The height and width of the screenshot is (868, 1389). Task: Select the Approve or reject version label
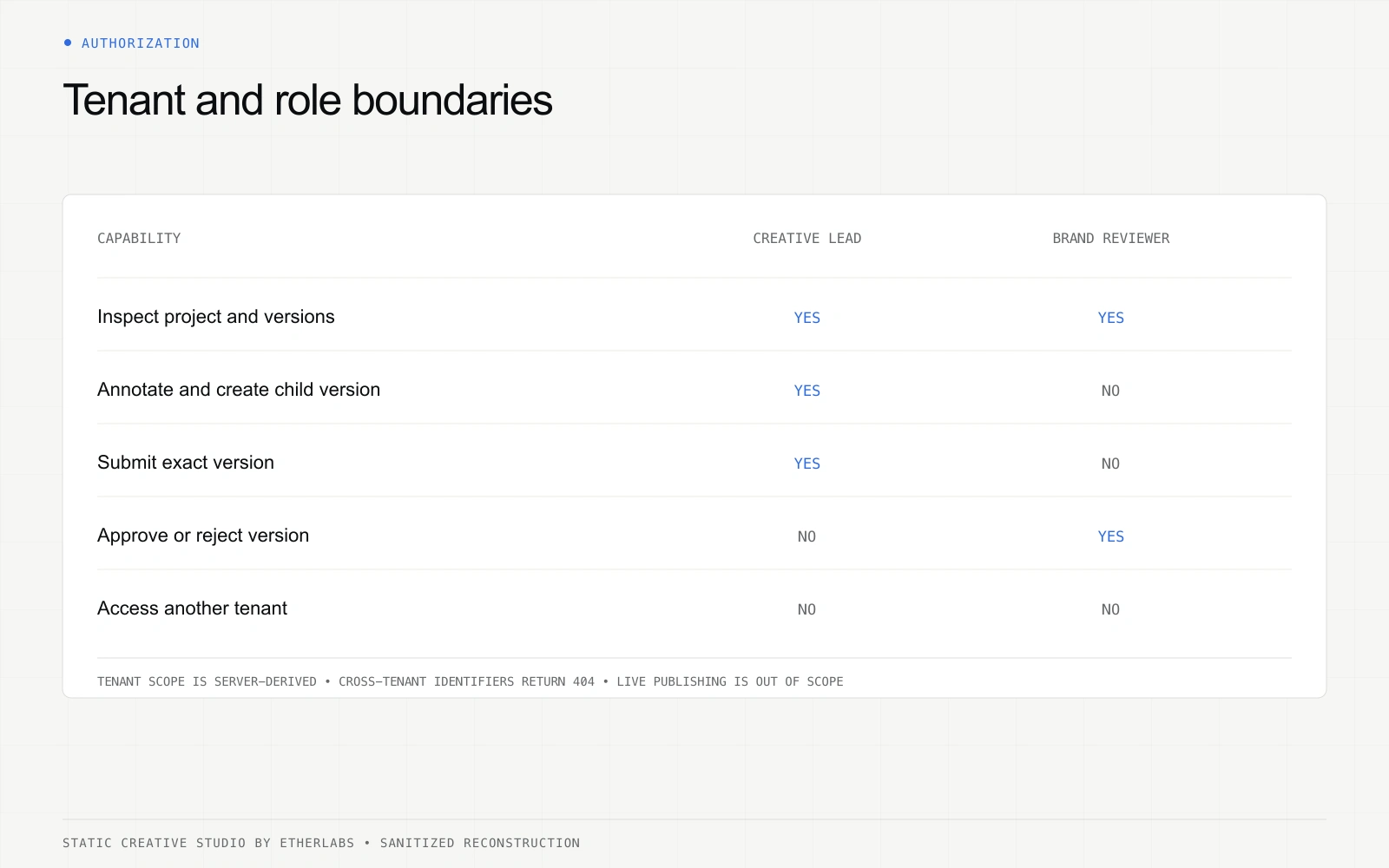203,536
